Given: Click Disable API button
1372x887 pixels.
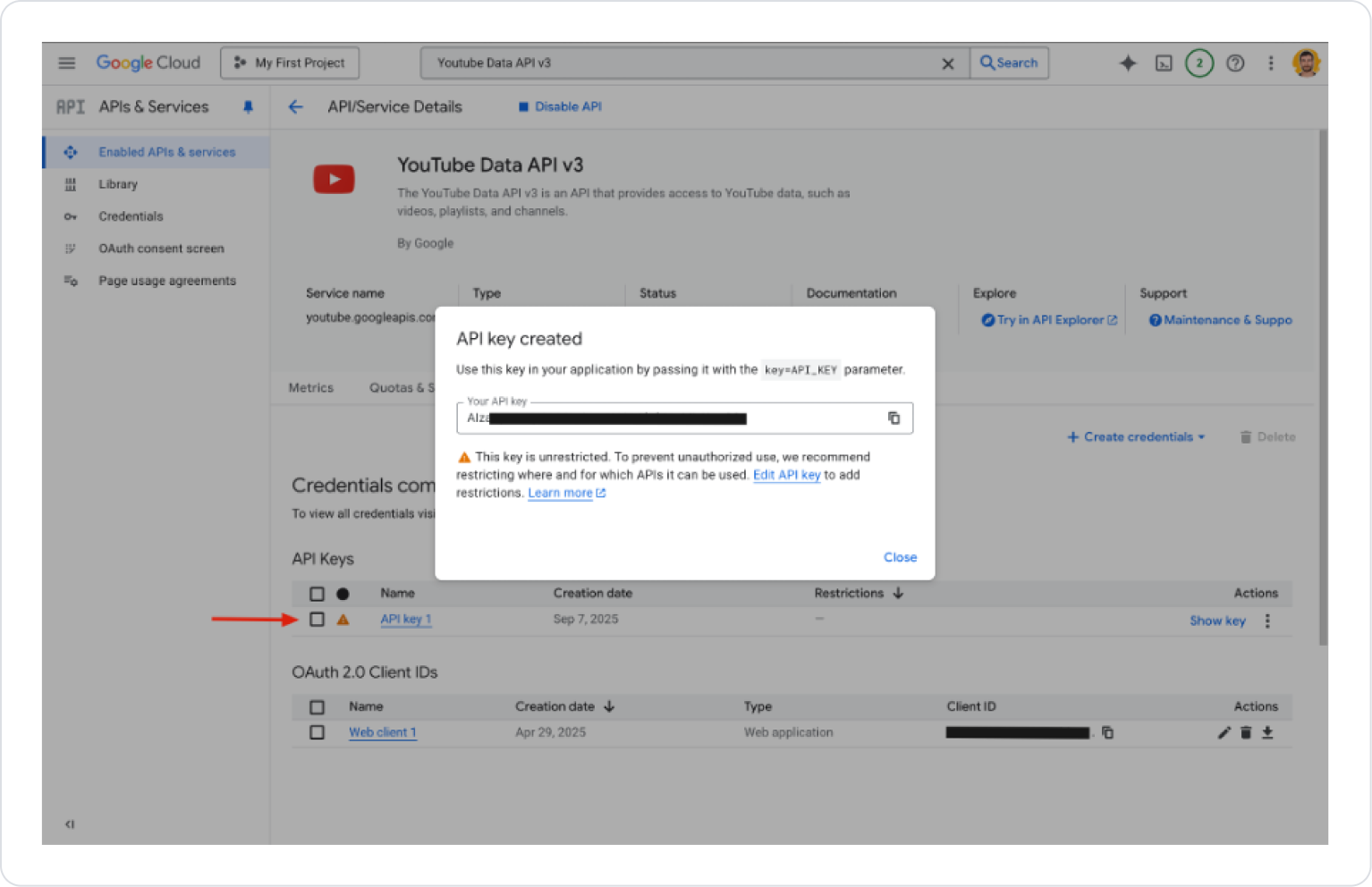Looking at the screenshot, I should 560,106.
